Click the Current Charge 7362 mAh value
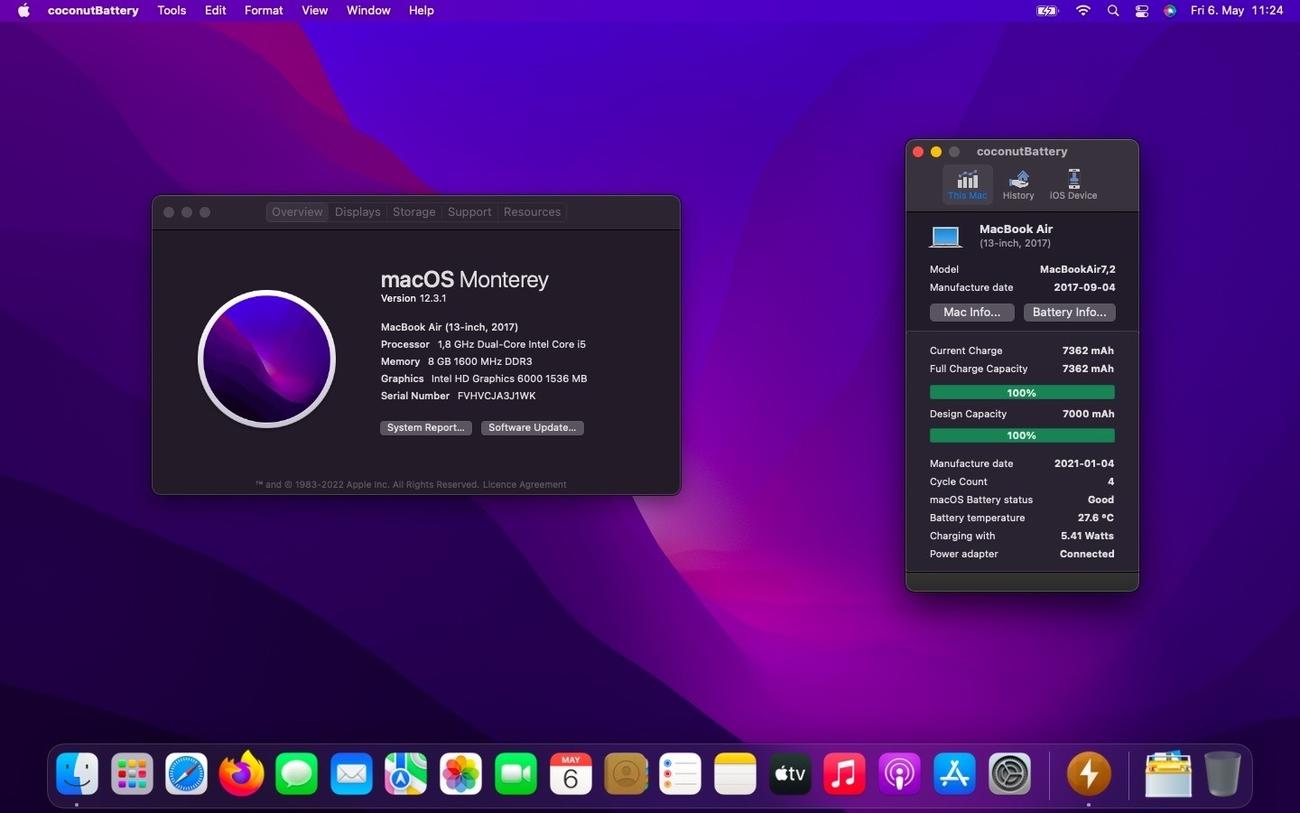1300x813 pixels. coord(1088,351)
